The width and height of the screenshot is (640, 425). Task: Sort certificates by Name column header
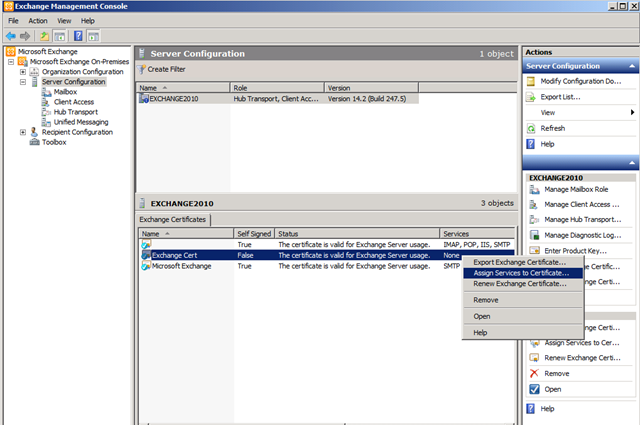pyautogui.click(x=186, y=234)
